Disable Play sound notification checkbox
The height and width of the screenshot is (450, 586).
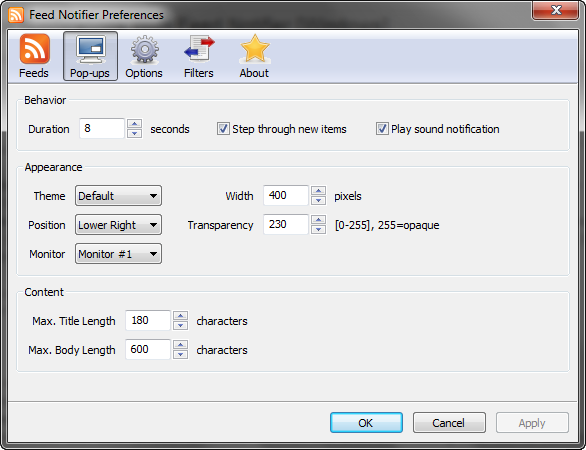point(382,129)
